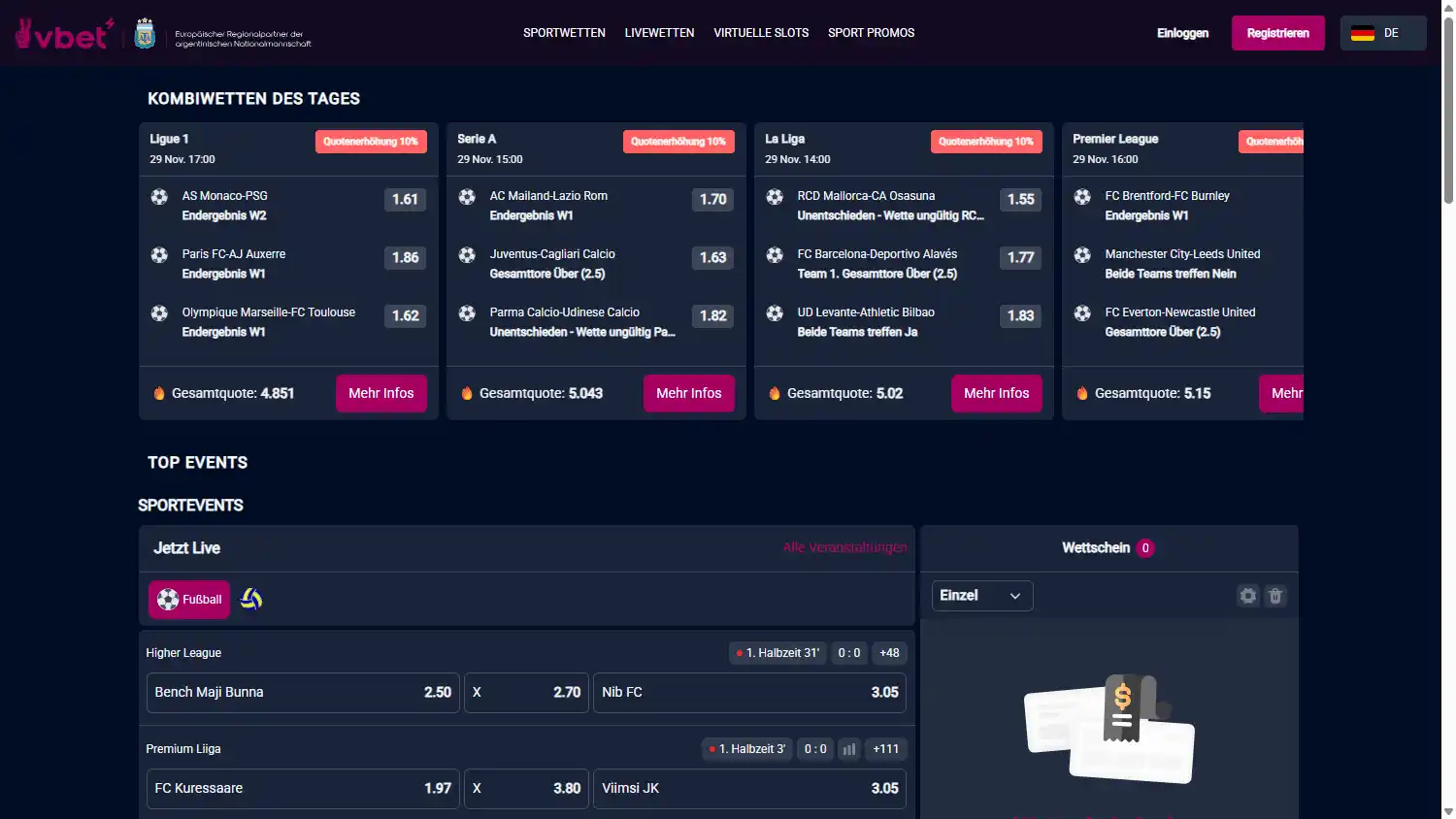This screenshot has width=1456, height=819.
Task: Open +48 more markets for Higher League
Action: 889,653
